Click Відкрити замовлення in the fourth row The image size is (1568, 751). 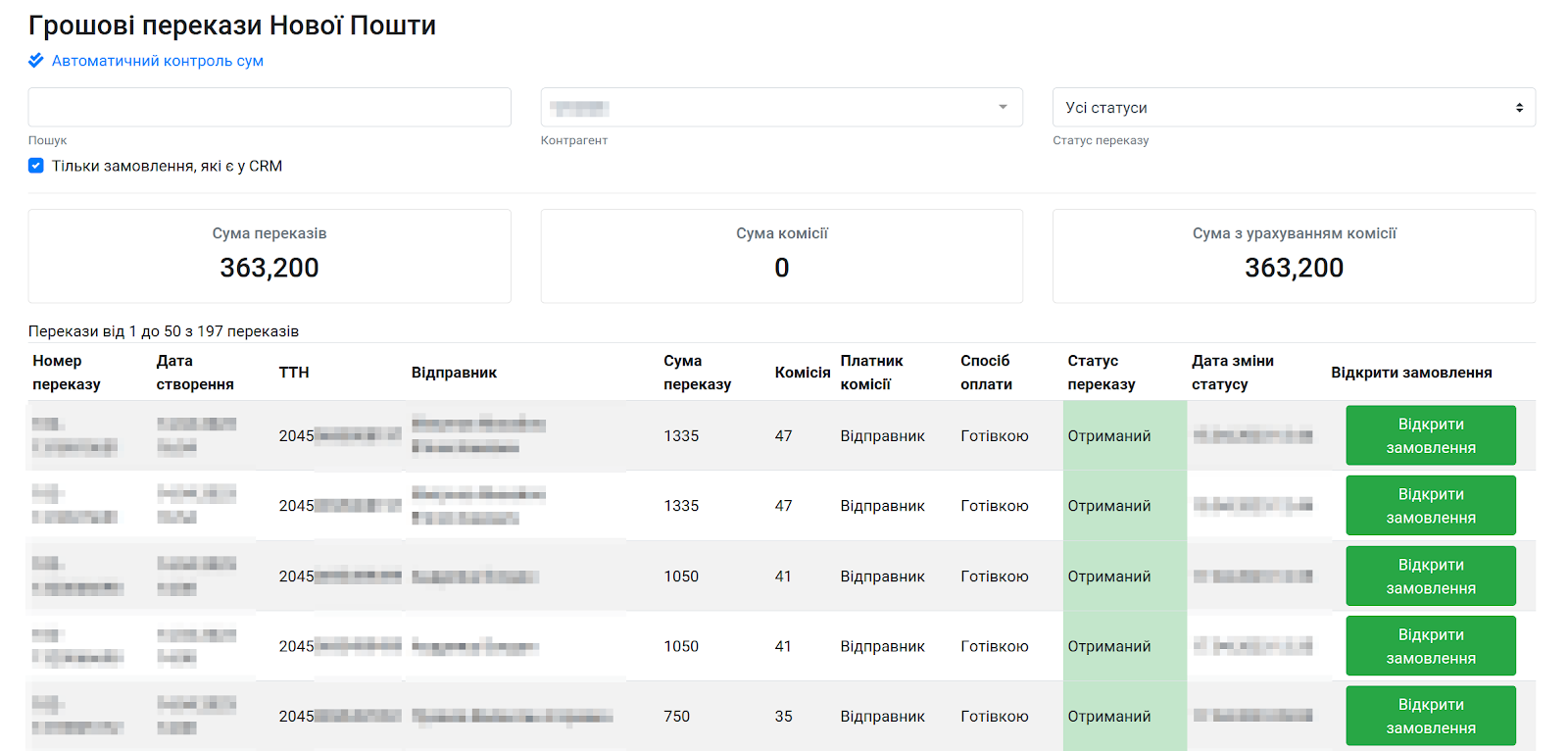coord(1431,645)
